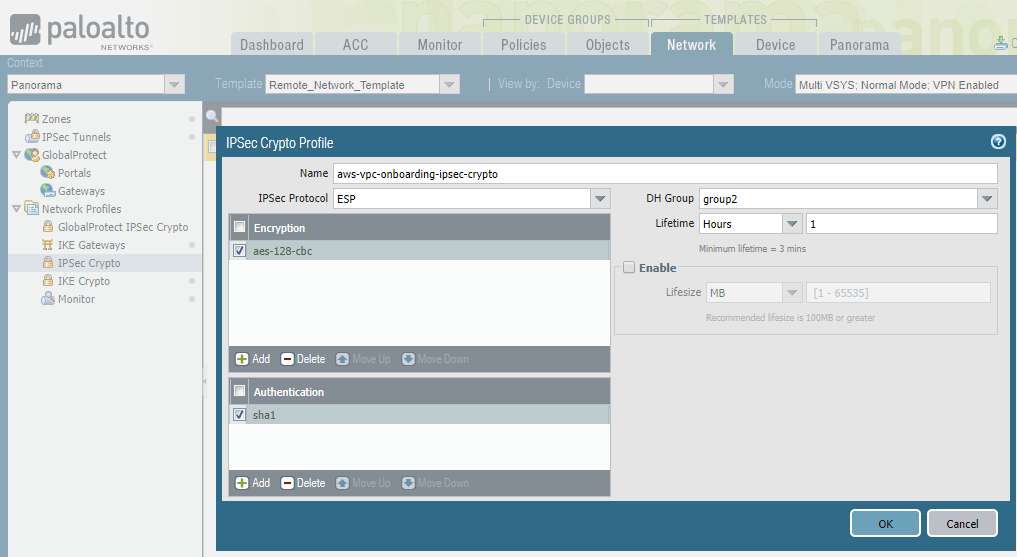
Task: Click the green Add icon under Encryption
Action: tap(242, 359)
